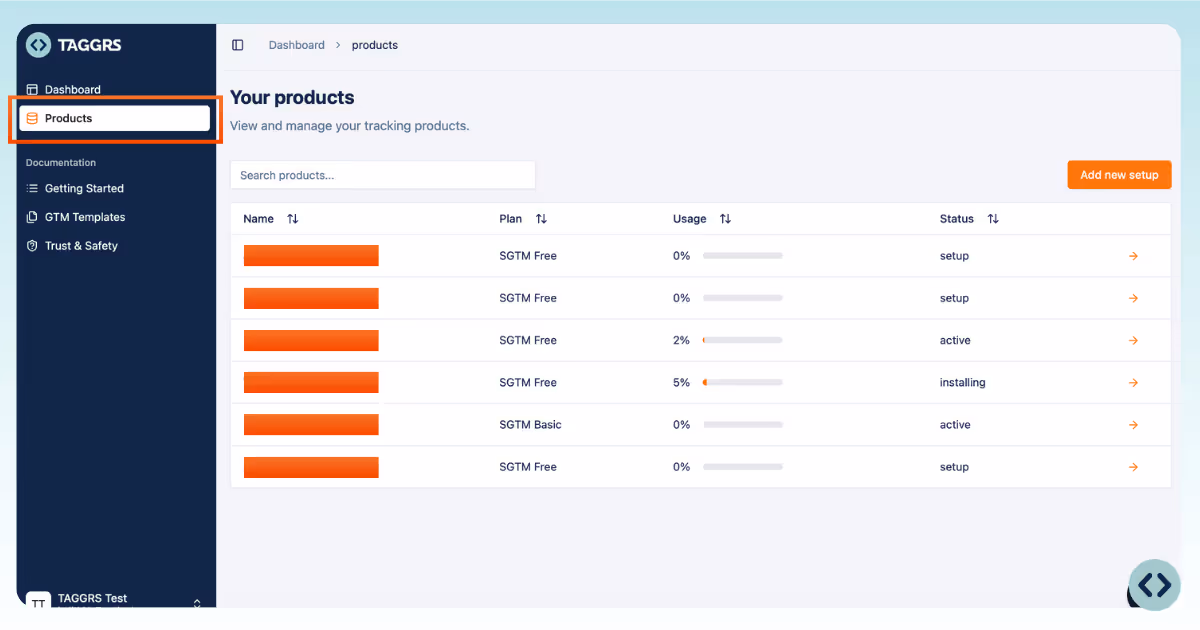Open the installing product's arrow

(1133, 383)
